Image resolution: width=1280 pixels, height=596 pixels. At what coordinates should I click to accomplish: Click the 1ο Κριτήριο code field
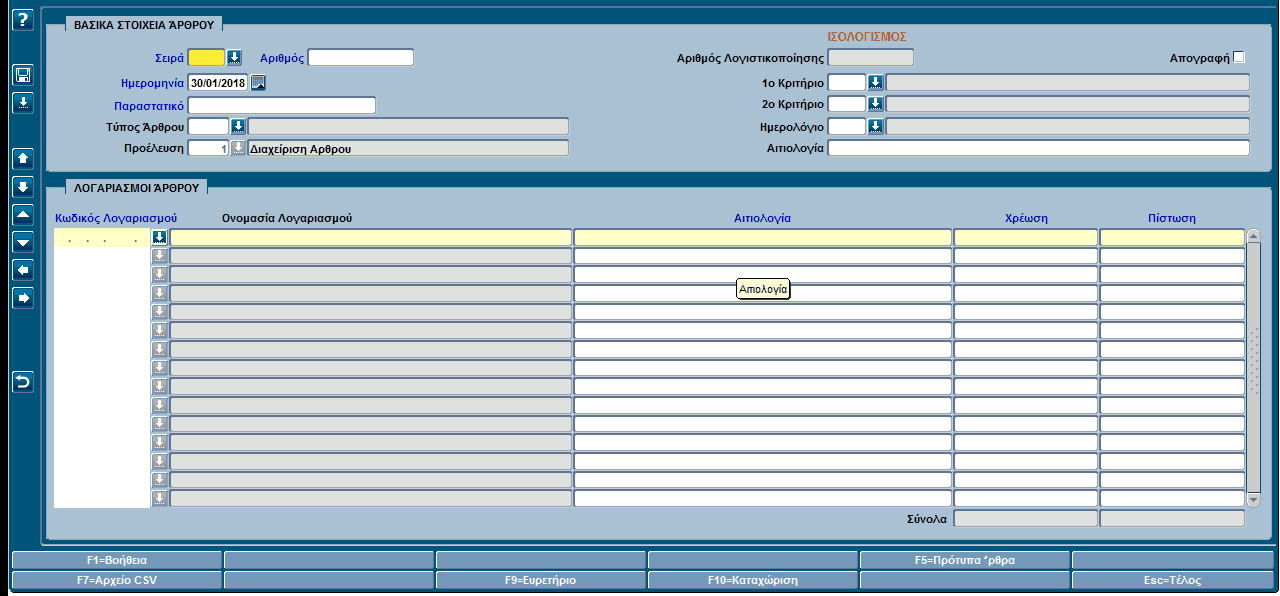[847, 82]
